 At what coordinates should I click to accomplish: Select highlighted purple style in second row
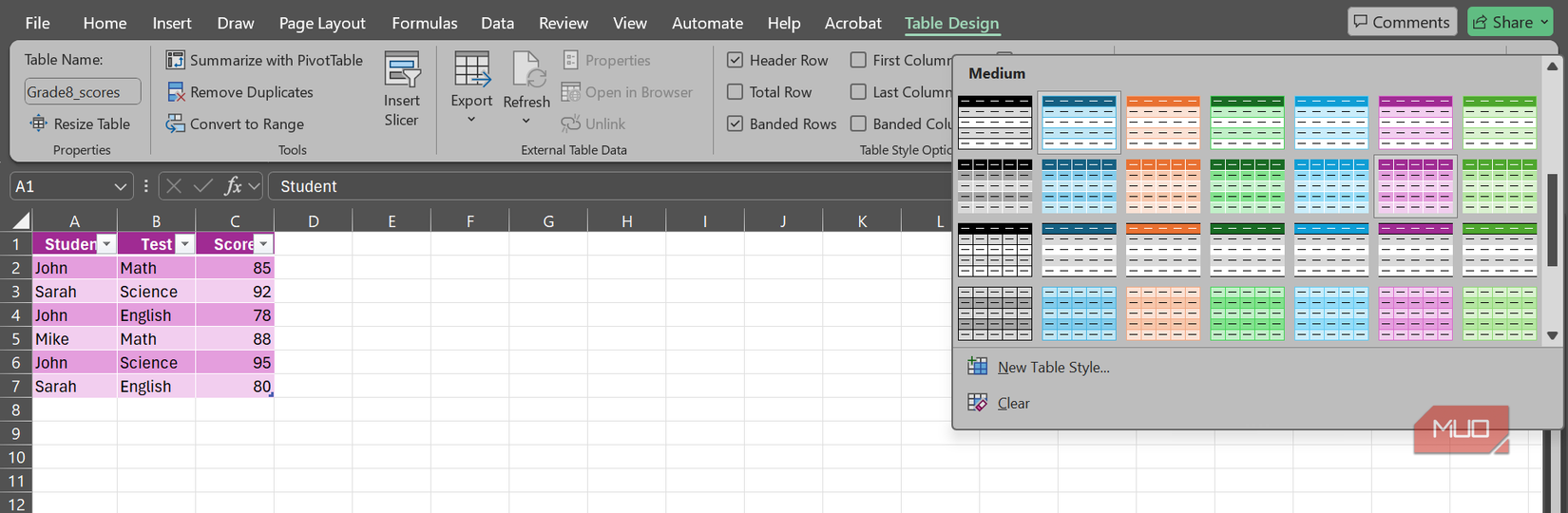point(1415,186)
